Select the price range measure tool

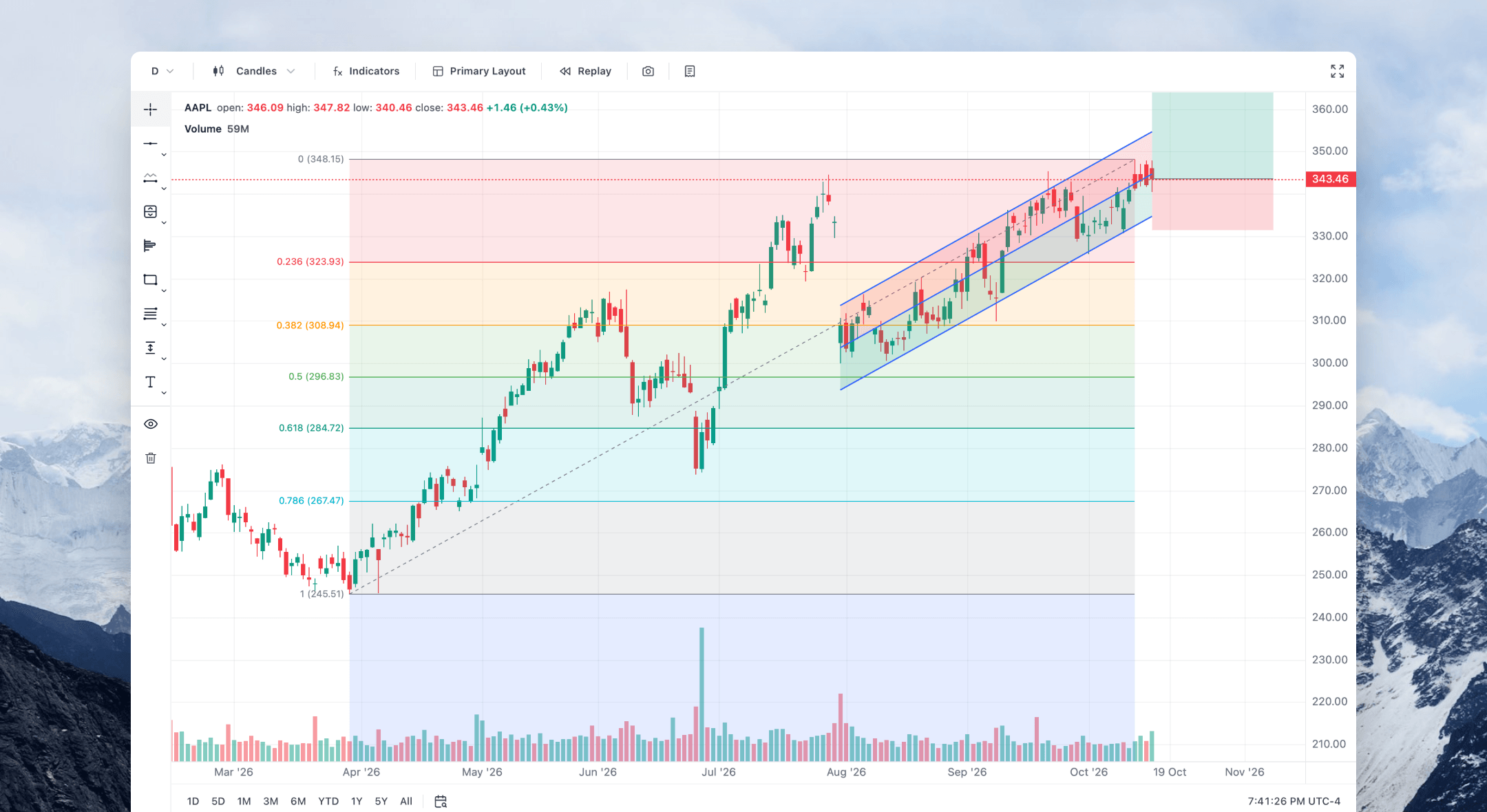[150, 348]
